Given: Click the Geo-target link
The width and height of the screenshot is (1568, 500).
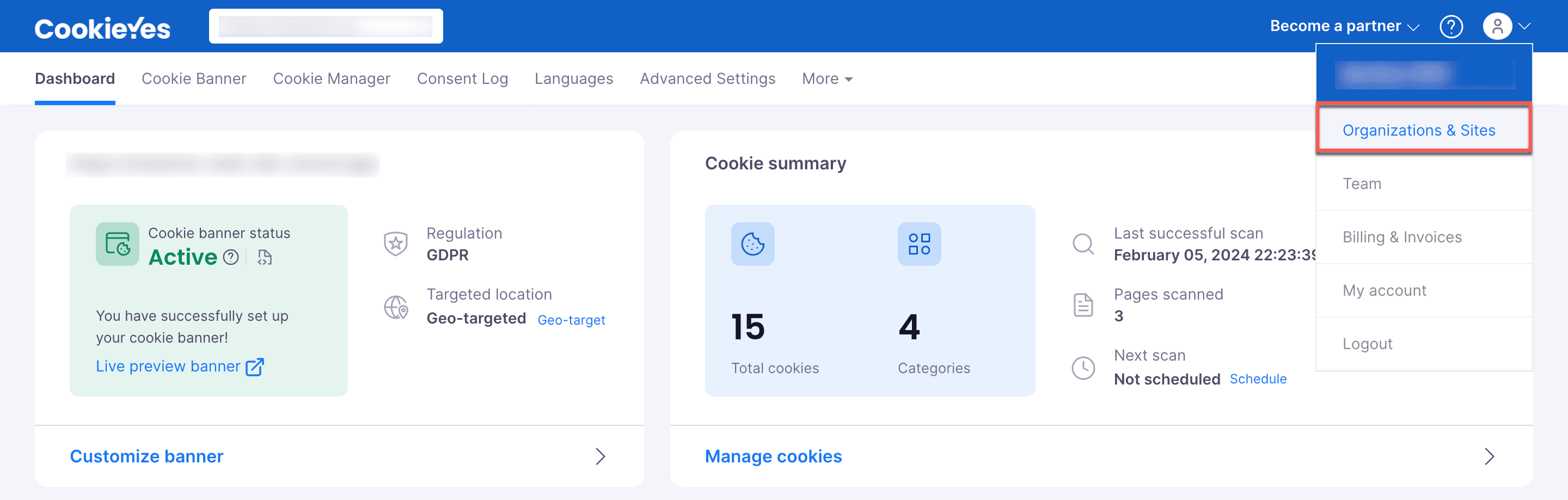Looking at the screenshot, I should 571,320.
